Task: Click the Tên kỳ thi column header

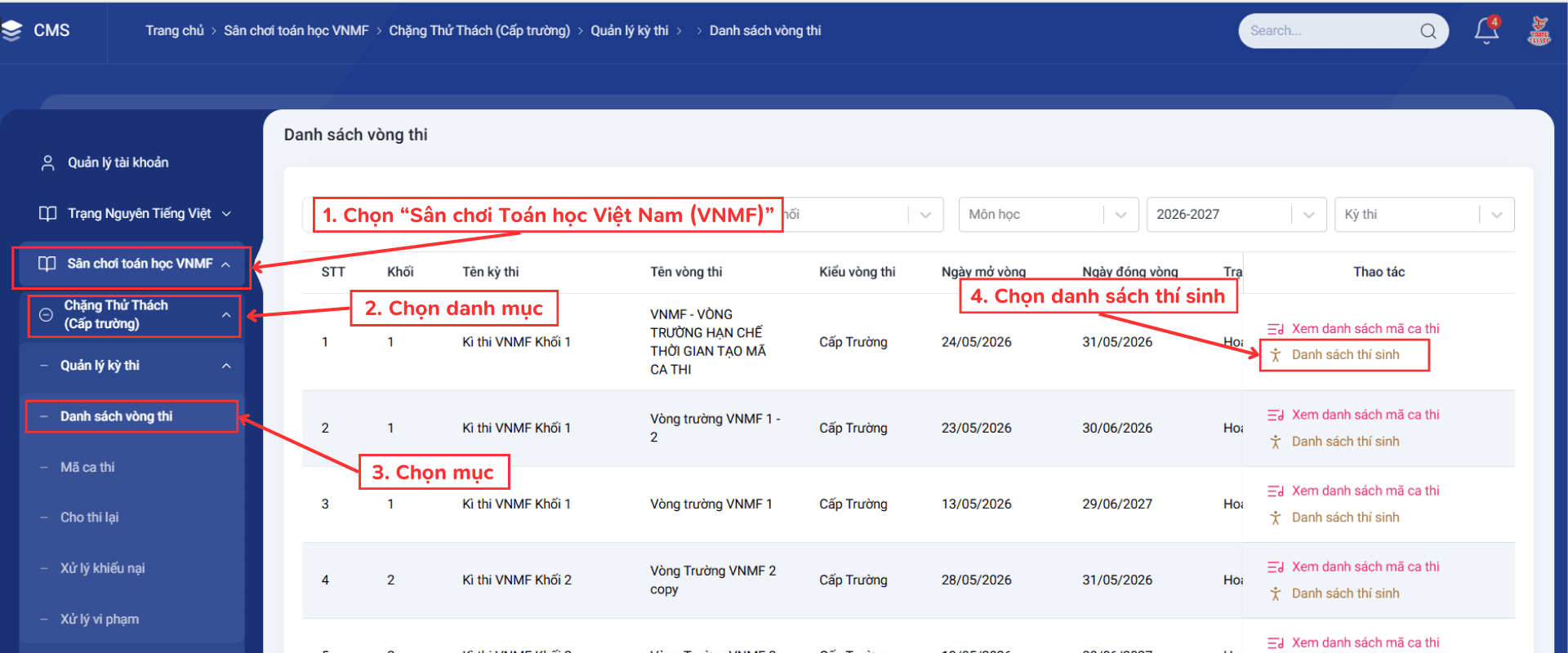Action: [490, 273]
